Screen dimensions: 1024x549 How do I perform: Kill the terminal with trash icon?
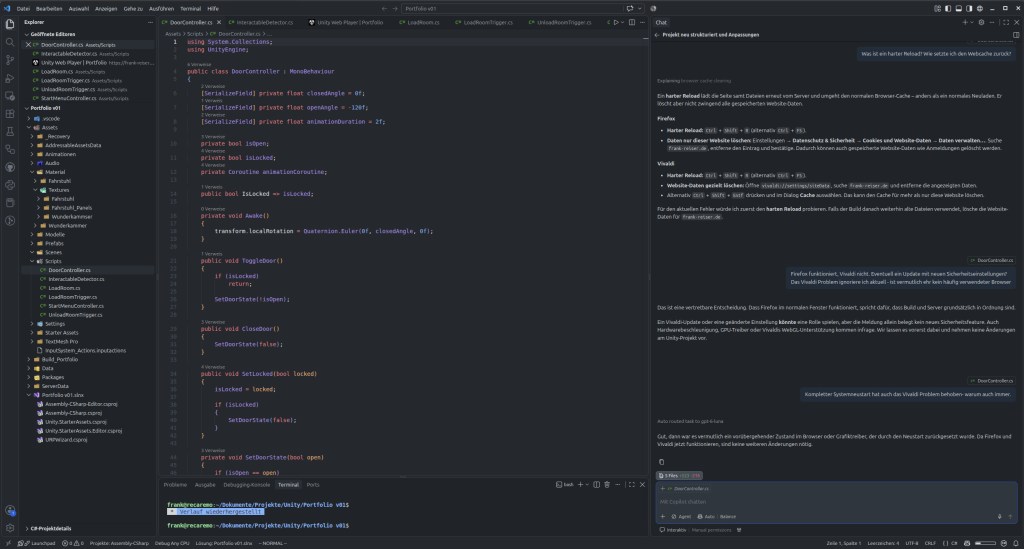(607, 484)
